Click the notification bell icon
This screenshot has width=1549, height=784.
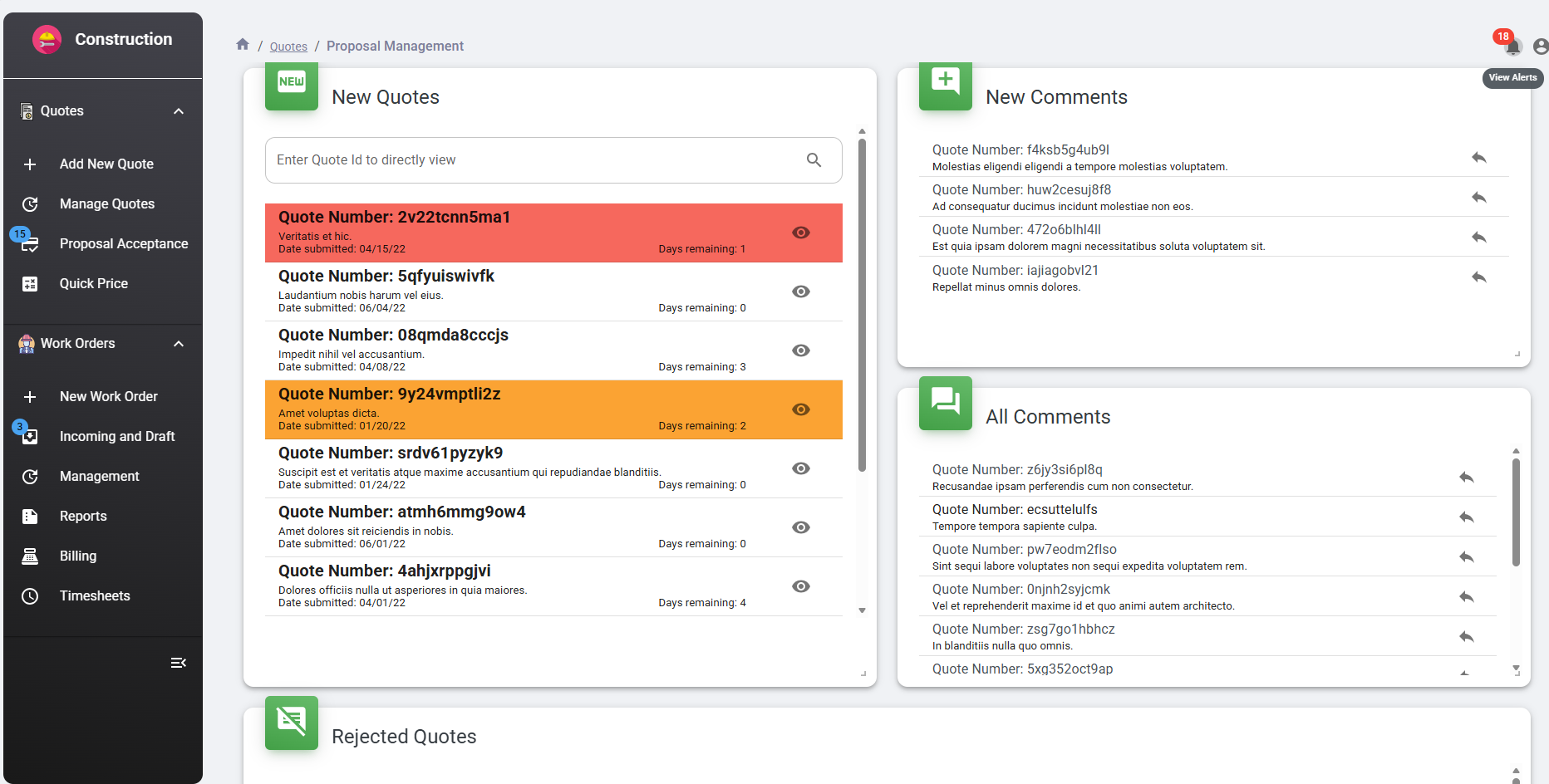(1512, 47)
